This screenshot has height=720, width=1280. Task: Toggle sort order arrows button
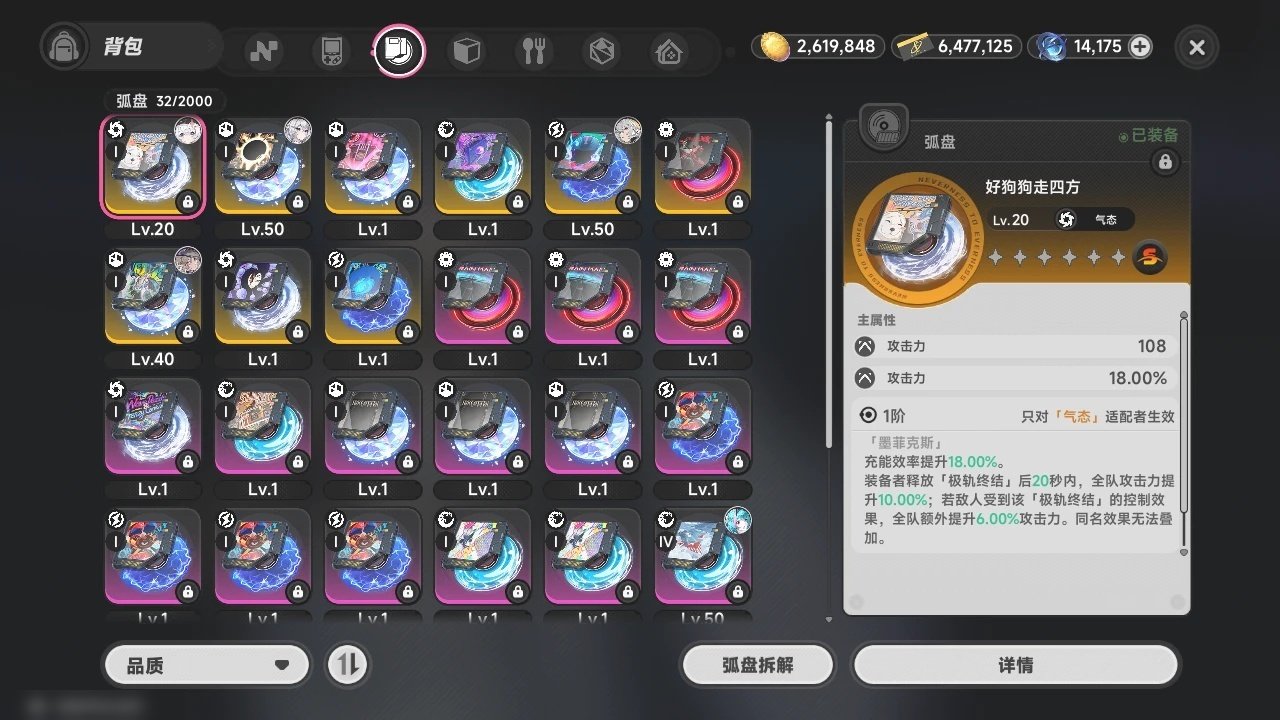click(347, 665)
